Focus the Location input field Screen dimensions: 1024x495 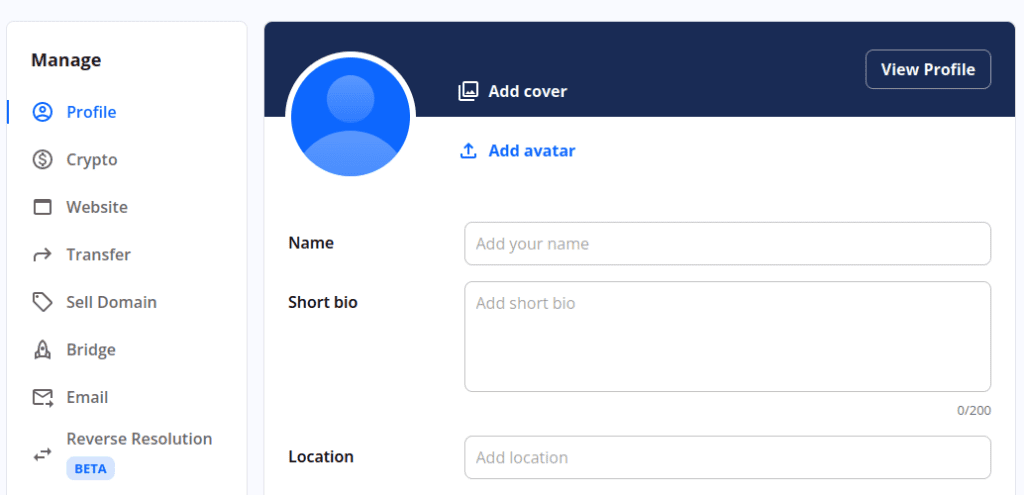(727, 458)
